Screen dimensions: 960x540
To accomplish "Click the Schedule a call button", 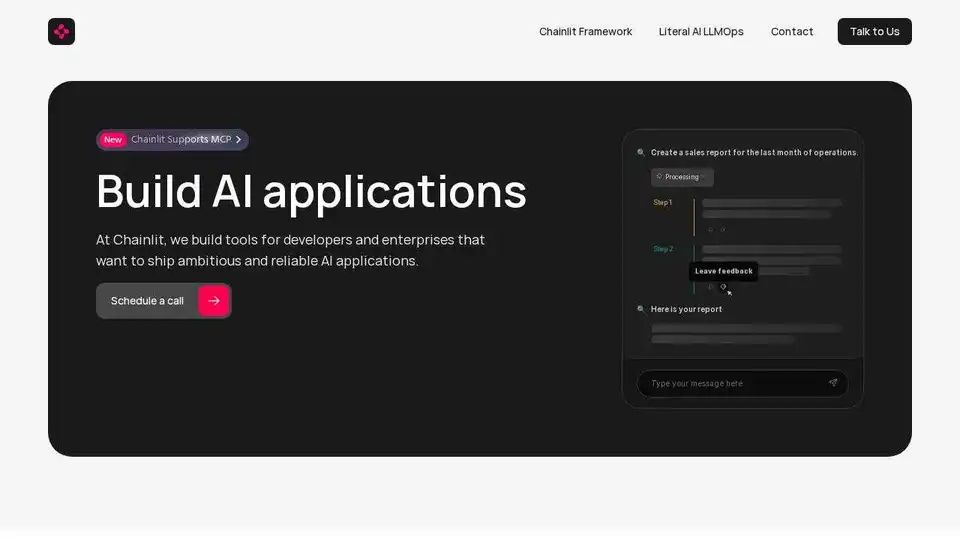I will pos(163,301).
